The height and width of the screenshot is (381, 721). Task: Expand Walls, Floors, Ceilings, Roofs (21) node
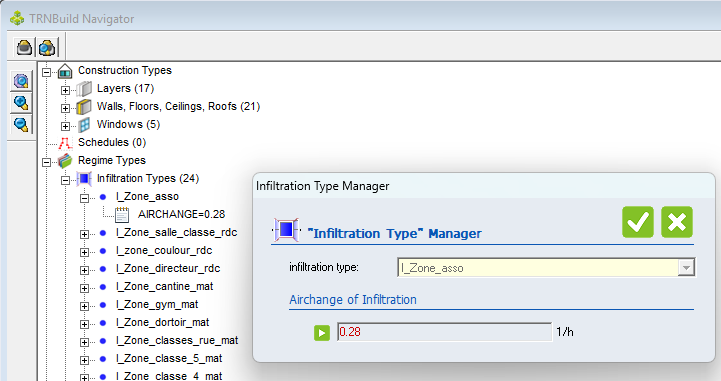[65, 108]
